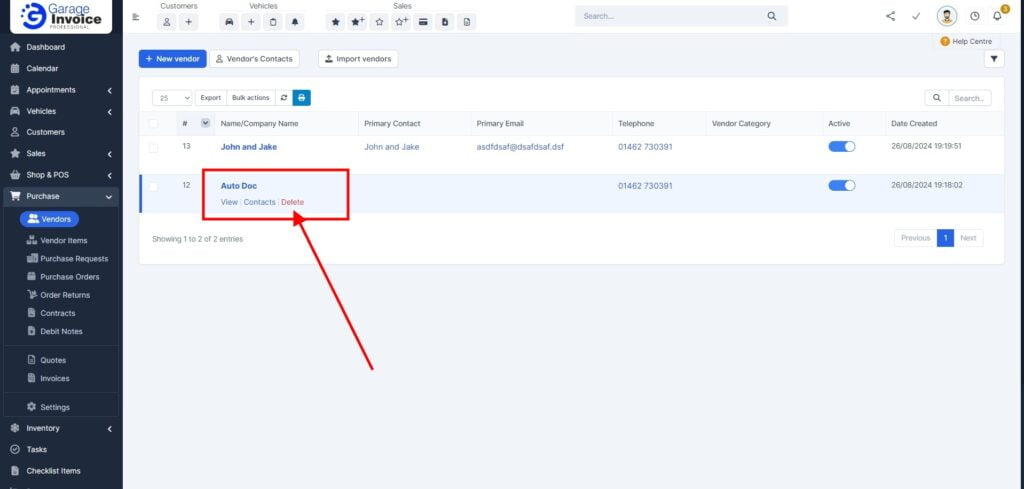
Task: Open the filter funnel button
Action: pyautogui.click(x=994, y=59)
